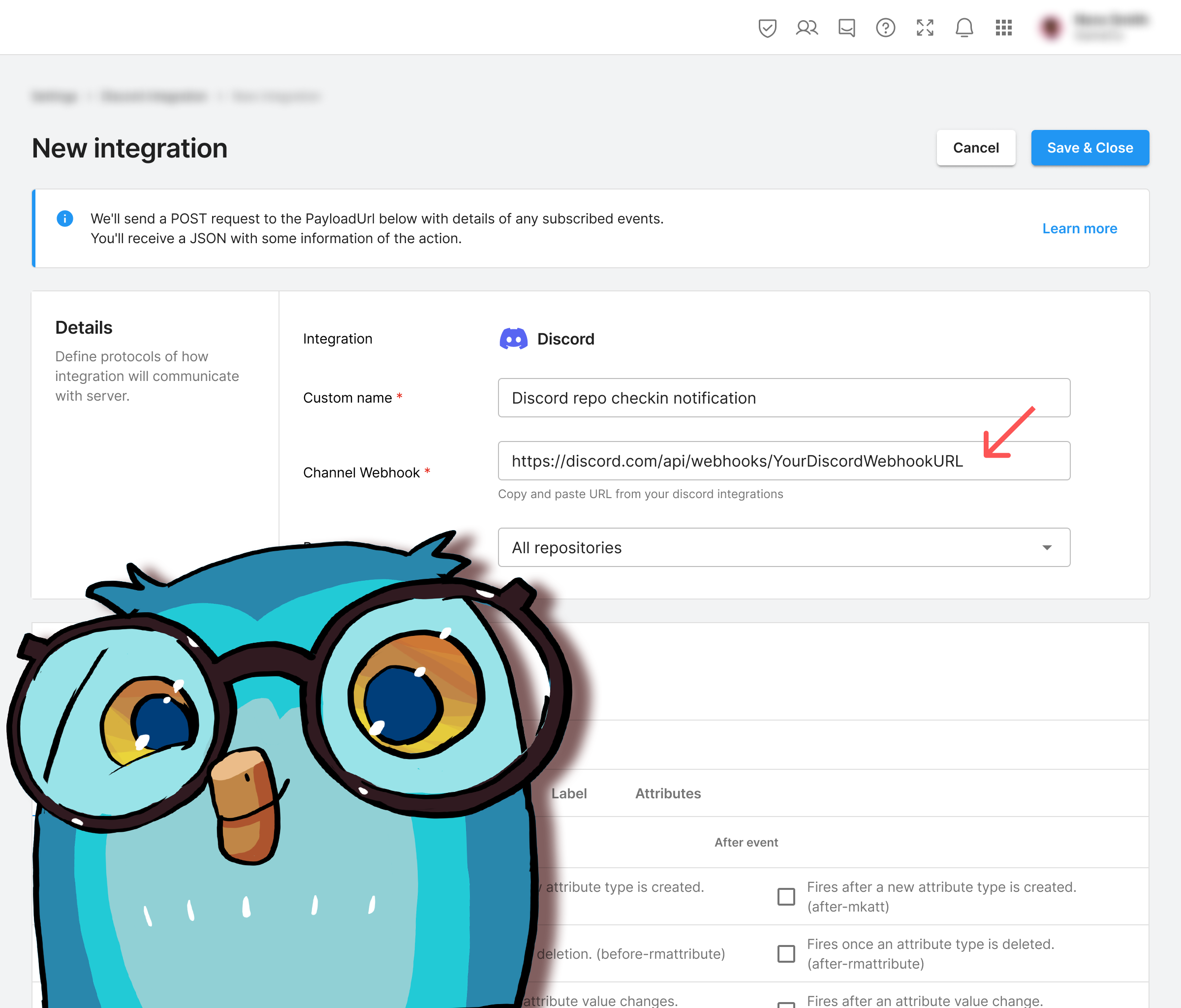Click the Discord logo icon
Screen dimensions: 1181x1008
click(513, 339)
